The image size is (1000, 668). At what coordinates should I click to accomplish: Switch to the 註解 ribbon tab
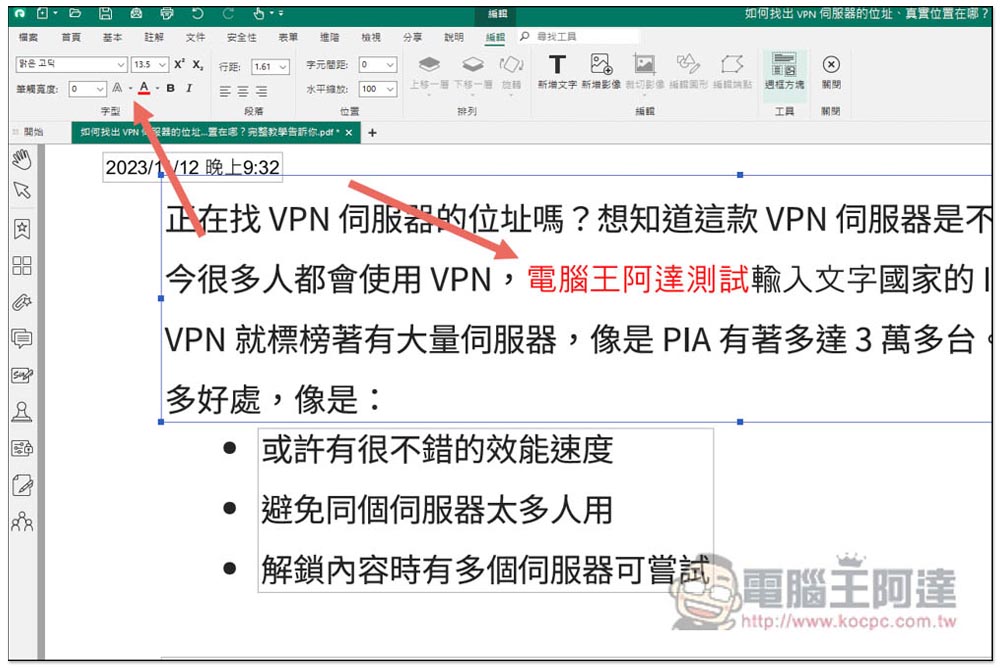pos(154,37)
